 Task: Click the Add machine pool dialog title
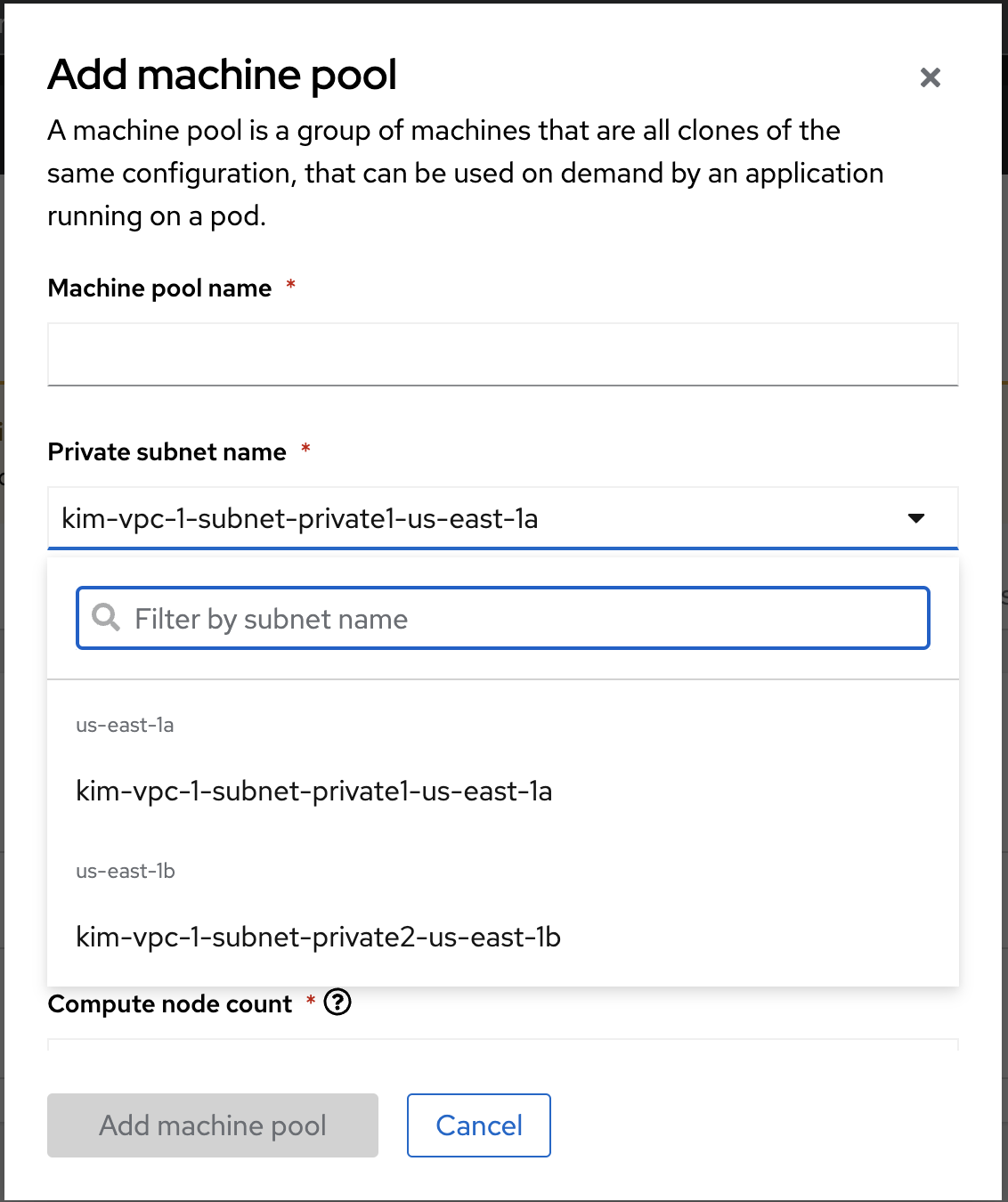click(223, 75)
